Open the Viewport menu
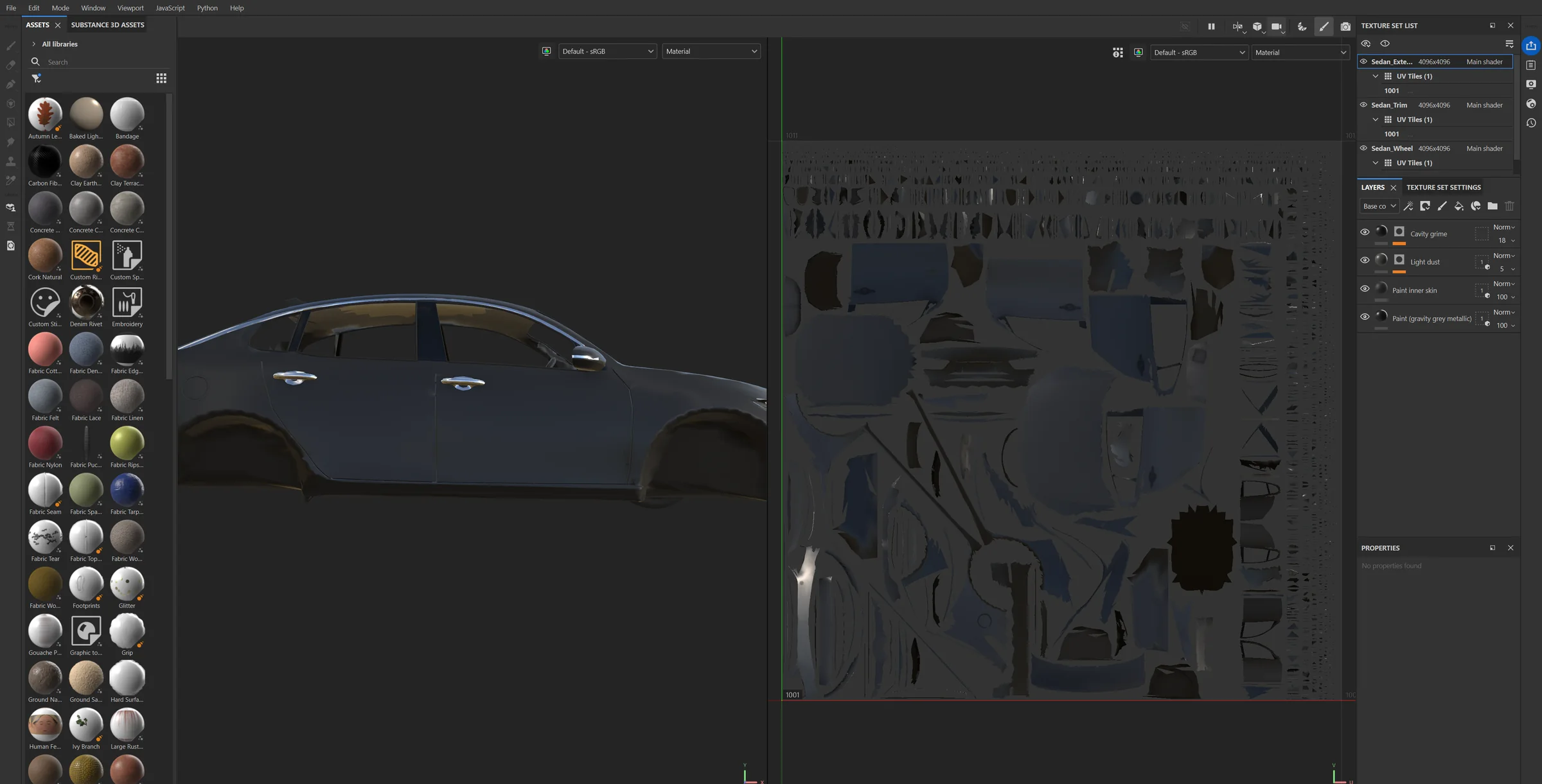The height and width of the screenshot is (784, 1542). click(x=130, y=8)
